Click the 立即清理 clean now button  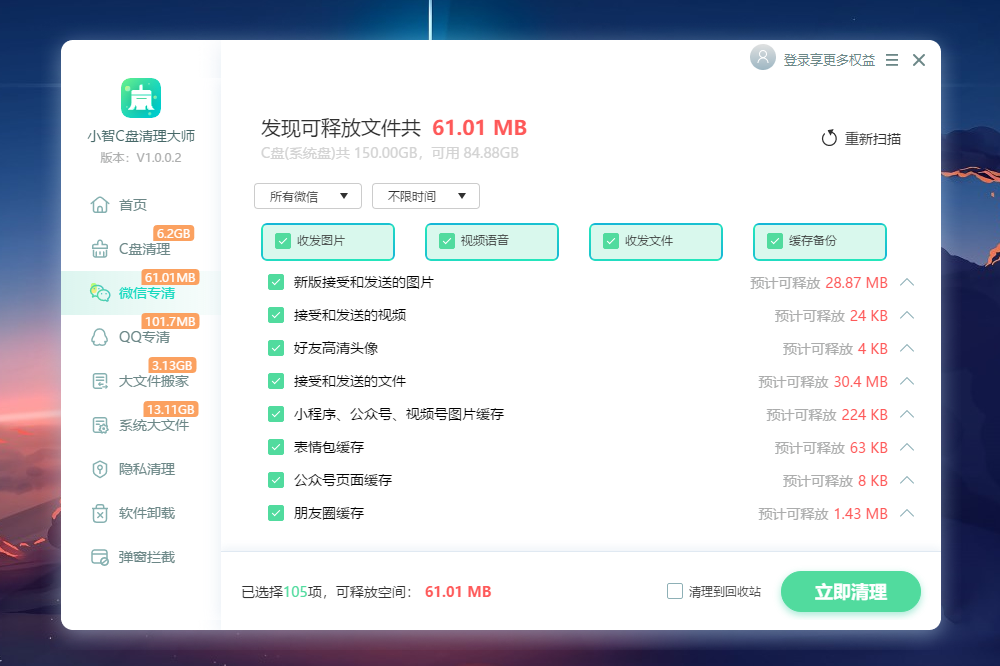(x=850, y=591)
